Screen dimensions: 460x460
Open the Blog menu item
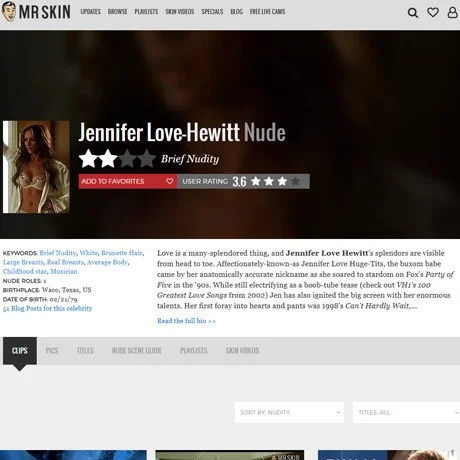click(236, 12)
